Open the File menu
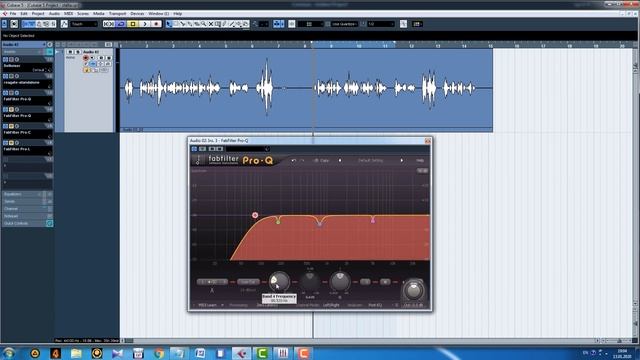The width and height of the screenshot is (640, 360). (13, 13)
